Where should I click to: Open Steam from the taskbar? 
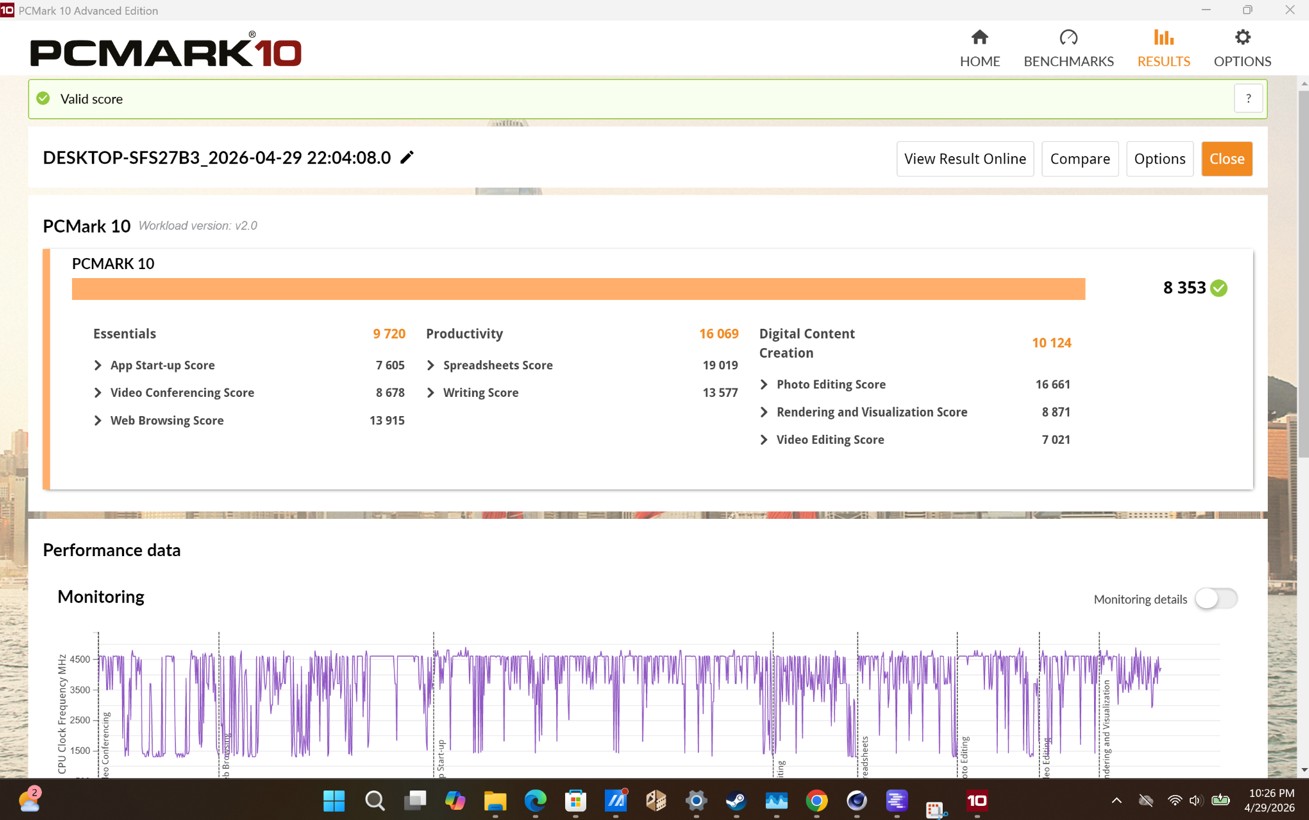coord(736,800)
